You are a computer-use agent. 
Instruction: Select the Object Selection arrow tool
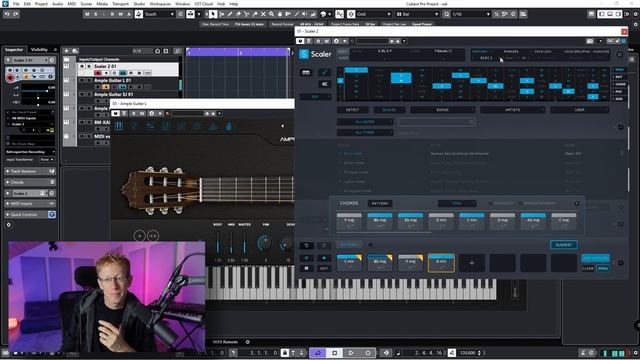(x=213, y=14)
